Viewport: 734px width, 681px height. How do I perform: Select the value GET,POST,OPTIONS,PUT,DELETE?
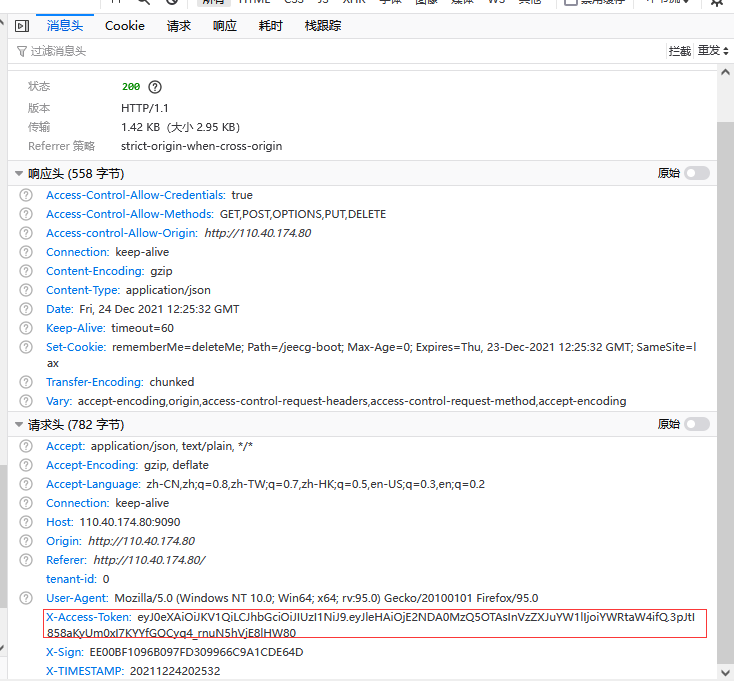click(303, 214)
